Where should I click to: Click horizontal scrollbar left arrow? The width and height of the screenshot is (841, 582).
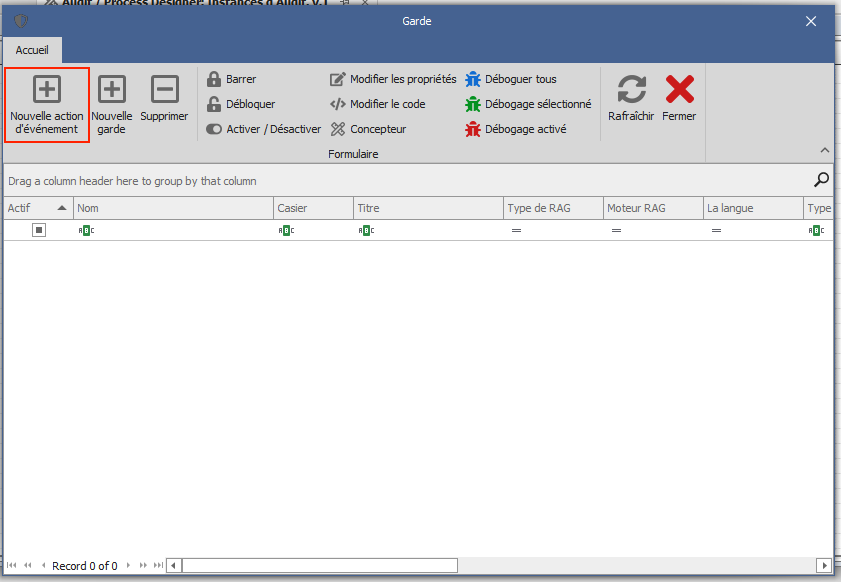coord(173,565)
